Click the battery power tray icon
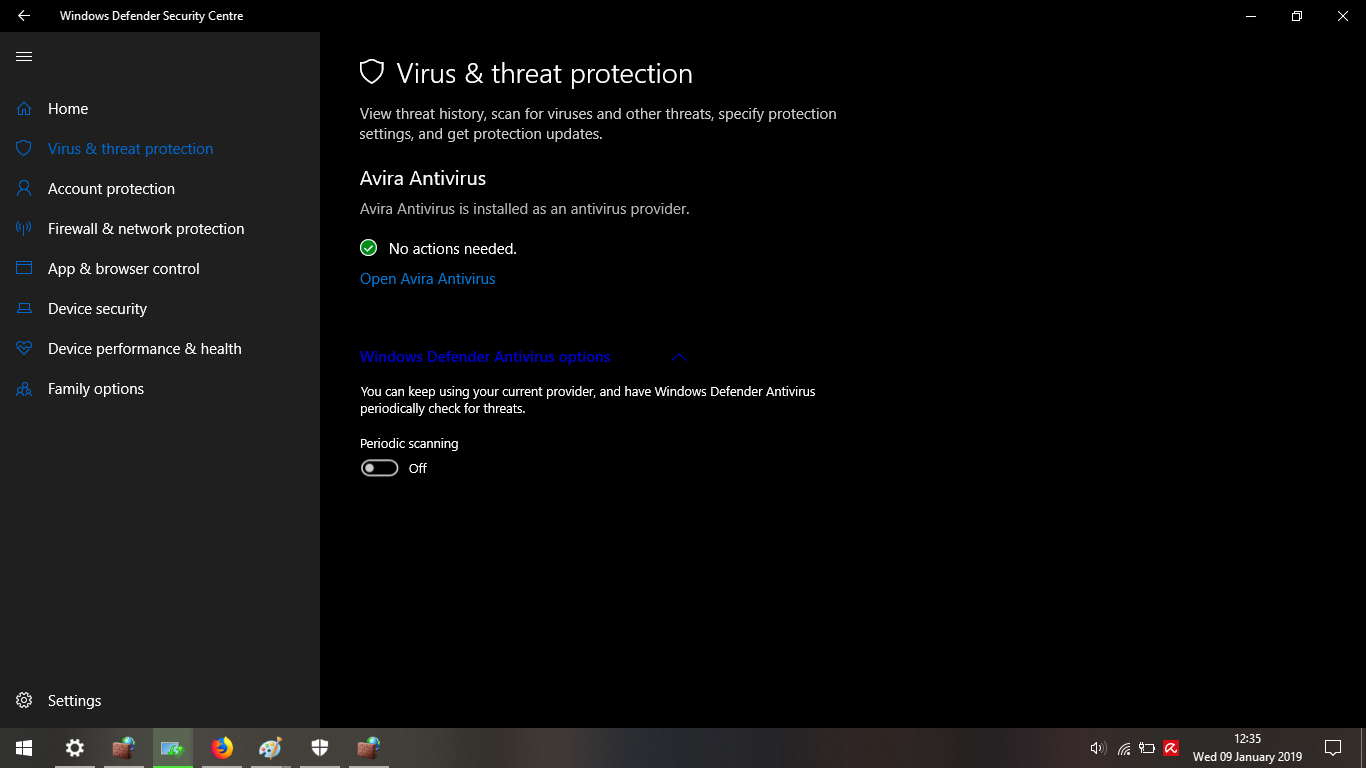1366x768 pixels. coord(1147,748)
